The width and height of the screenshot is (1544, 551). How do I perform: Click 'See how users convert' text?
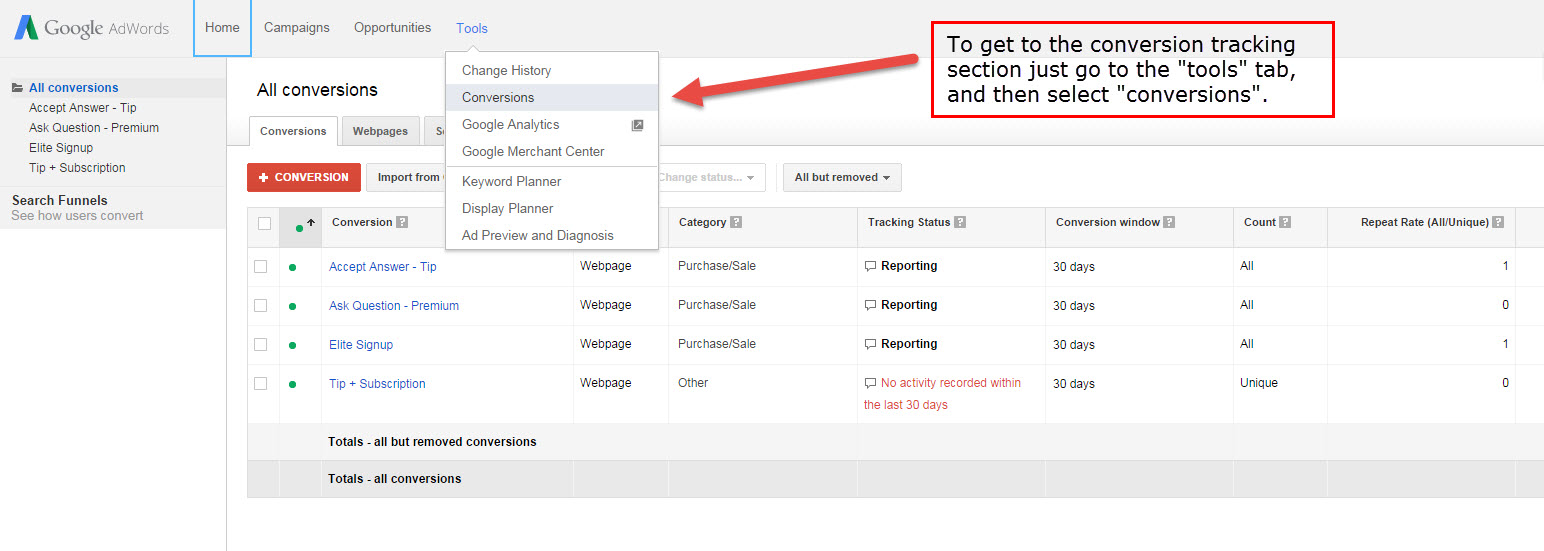coord(77,216)
